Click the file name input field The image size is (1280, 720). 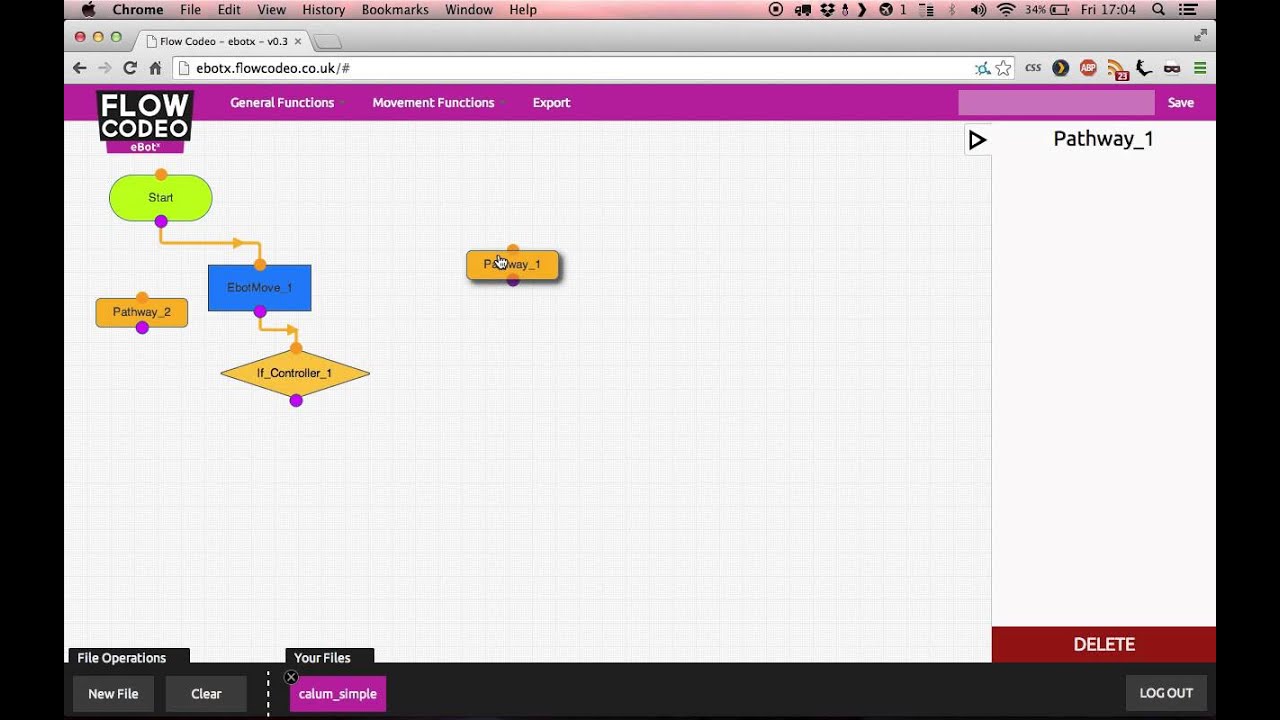coord(1056,103)
